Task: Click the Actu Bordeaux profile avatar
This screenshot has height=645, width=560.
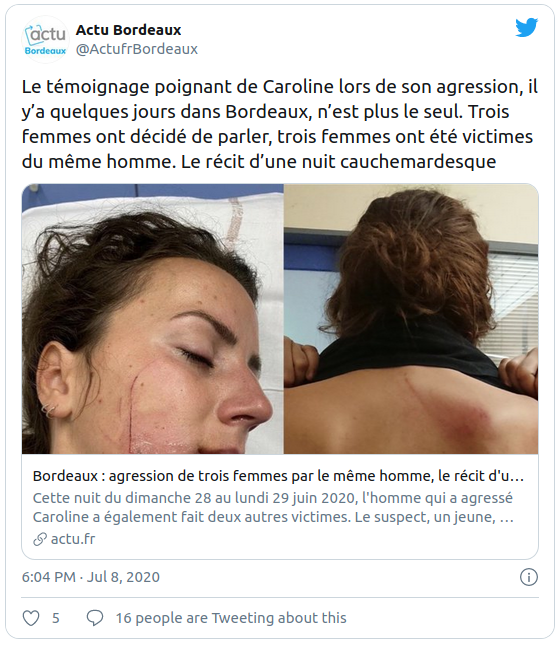Action: [45, 39]
